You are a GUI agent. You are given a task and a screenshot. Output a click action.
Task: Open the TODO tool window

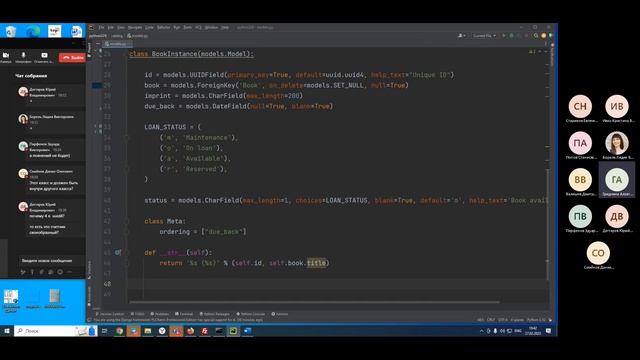click(x=138, y=314)
